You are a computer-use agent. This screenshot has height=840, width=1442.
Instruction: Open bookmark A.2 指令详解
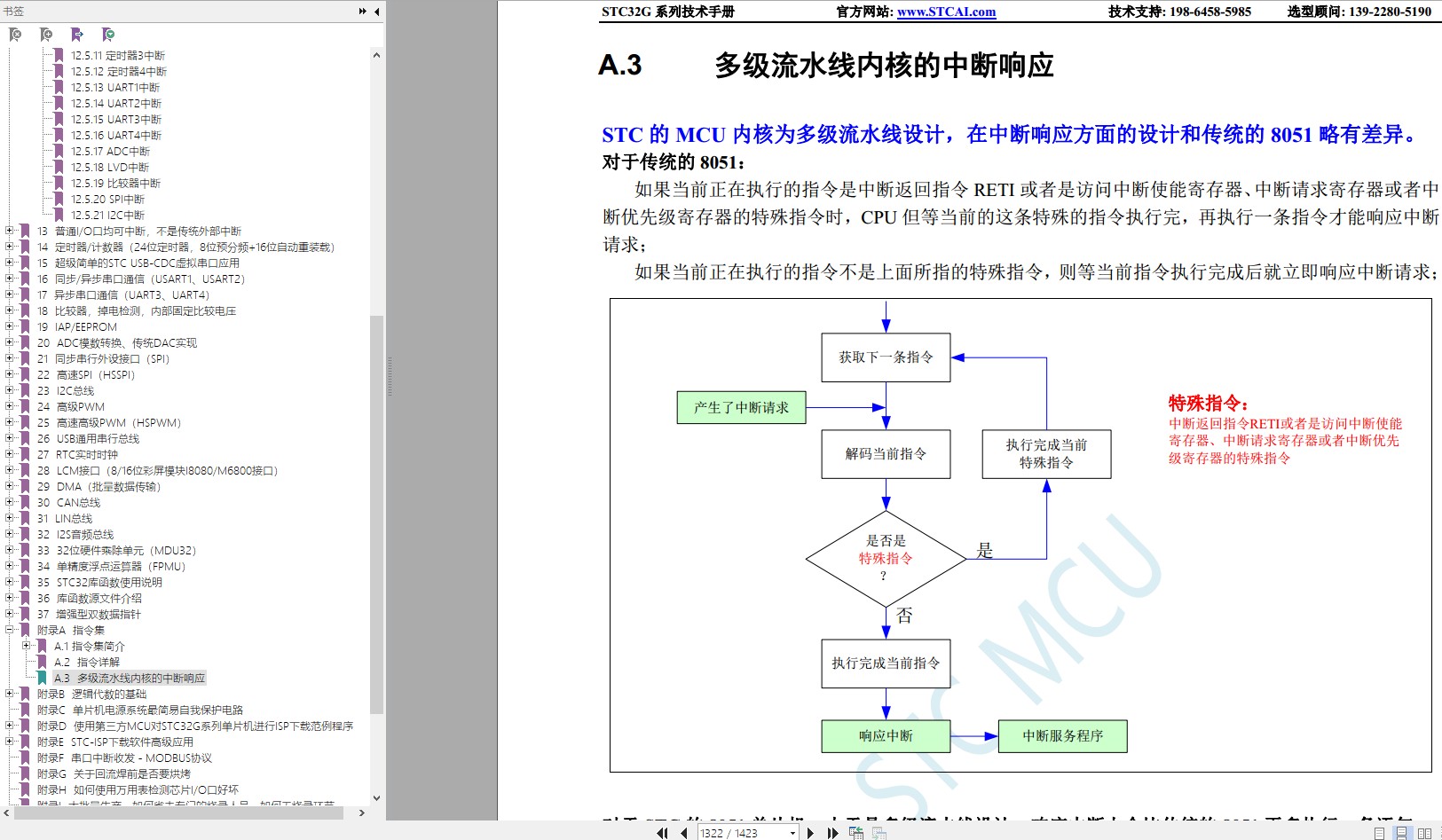coord(86,663)
